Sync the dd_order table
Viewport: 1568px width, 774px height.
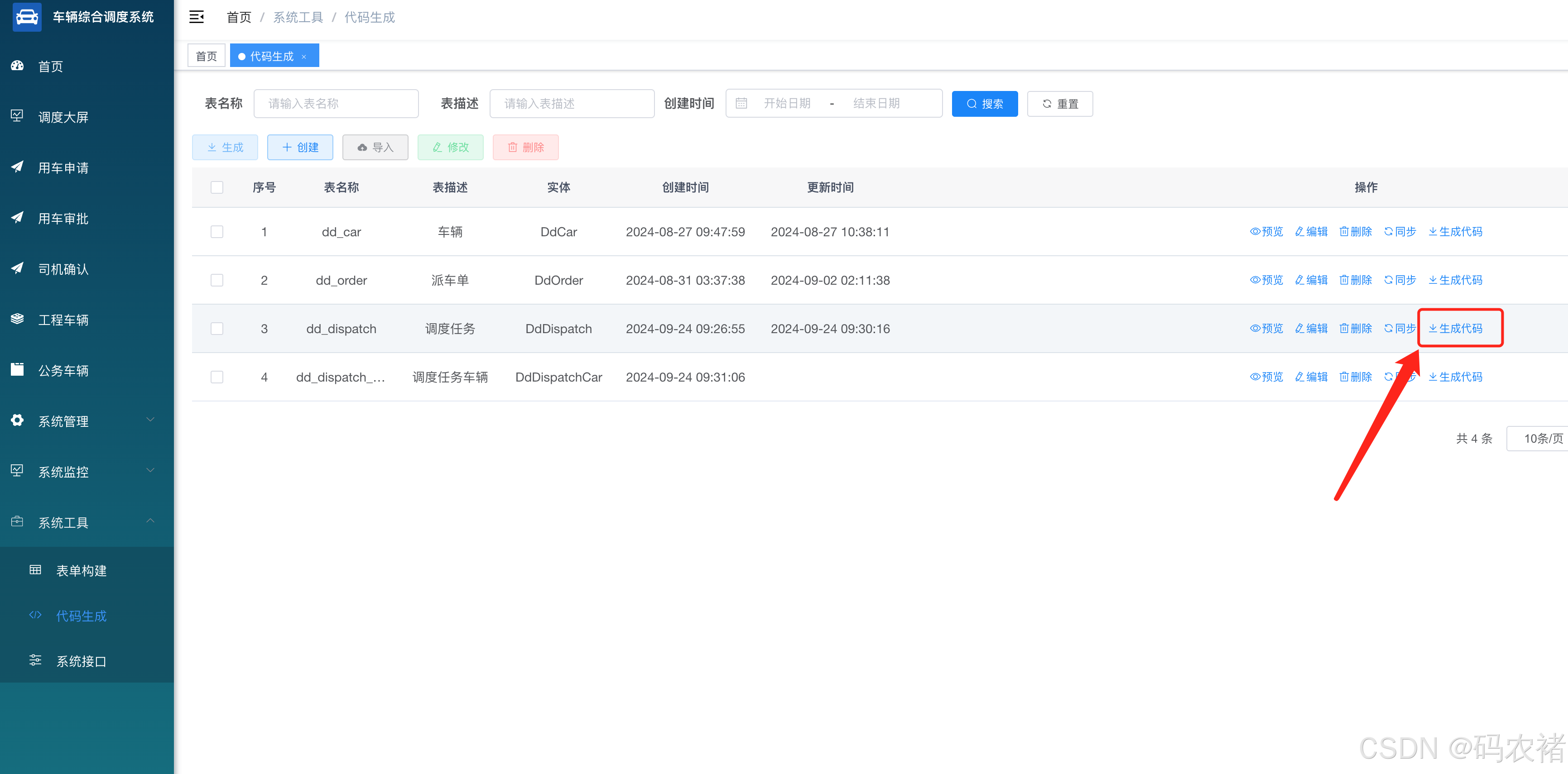[1400, 280]
